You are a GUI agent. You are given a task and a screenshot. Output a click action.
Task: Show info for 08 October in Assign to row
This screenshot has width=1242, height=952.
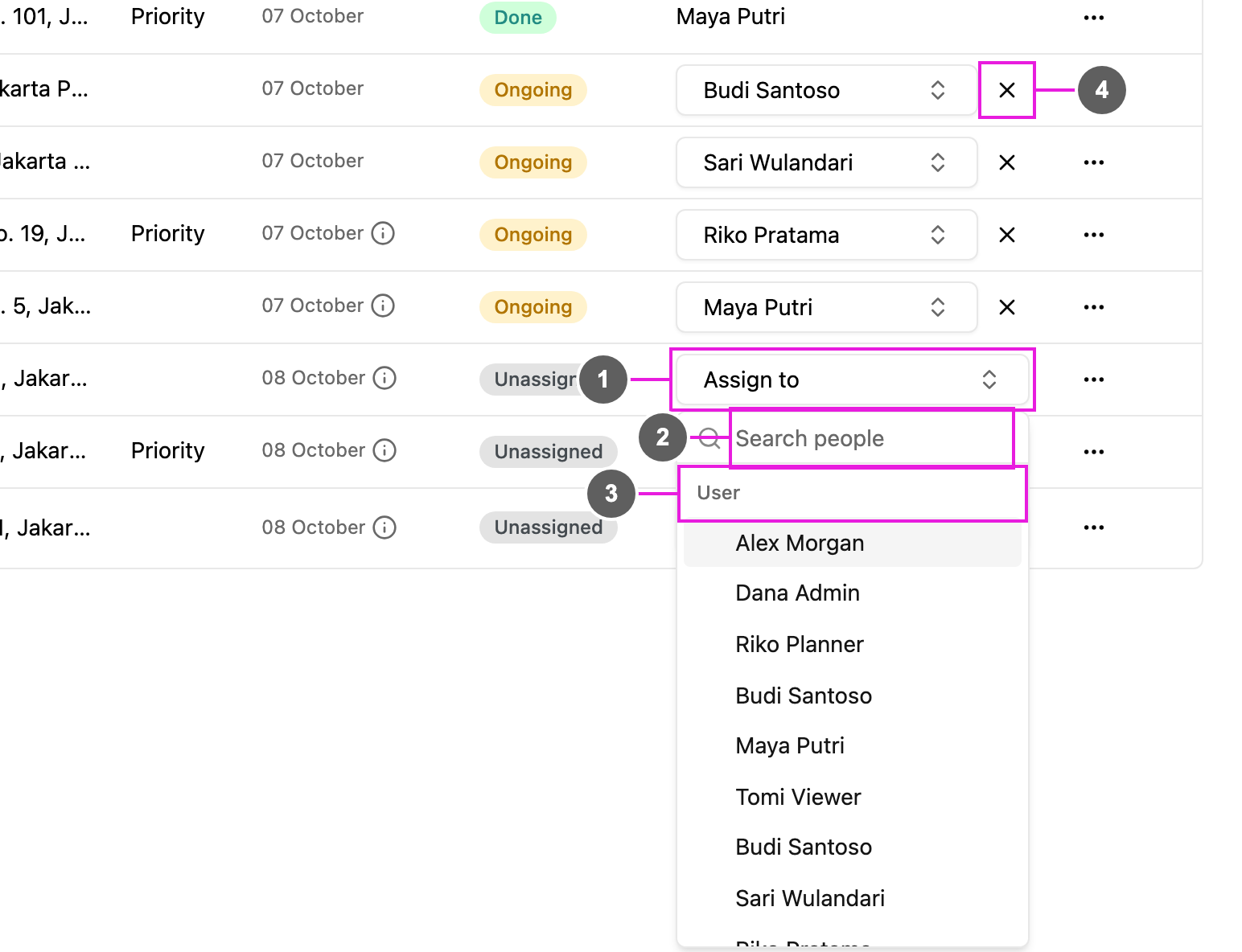[385, 378]
